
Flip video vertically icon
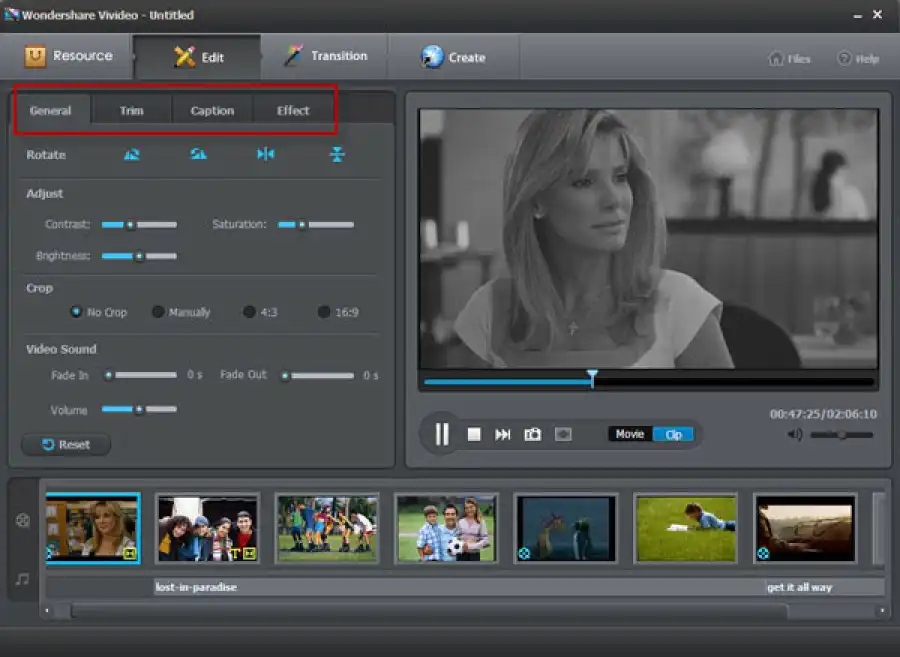click(337, 154)
